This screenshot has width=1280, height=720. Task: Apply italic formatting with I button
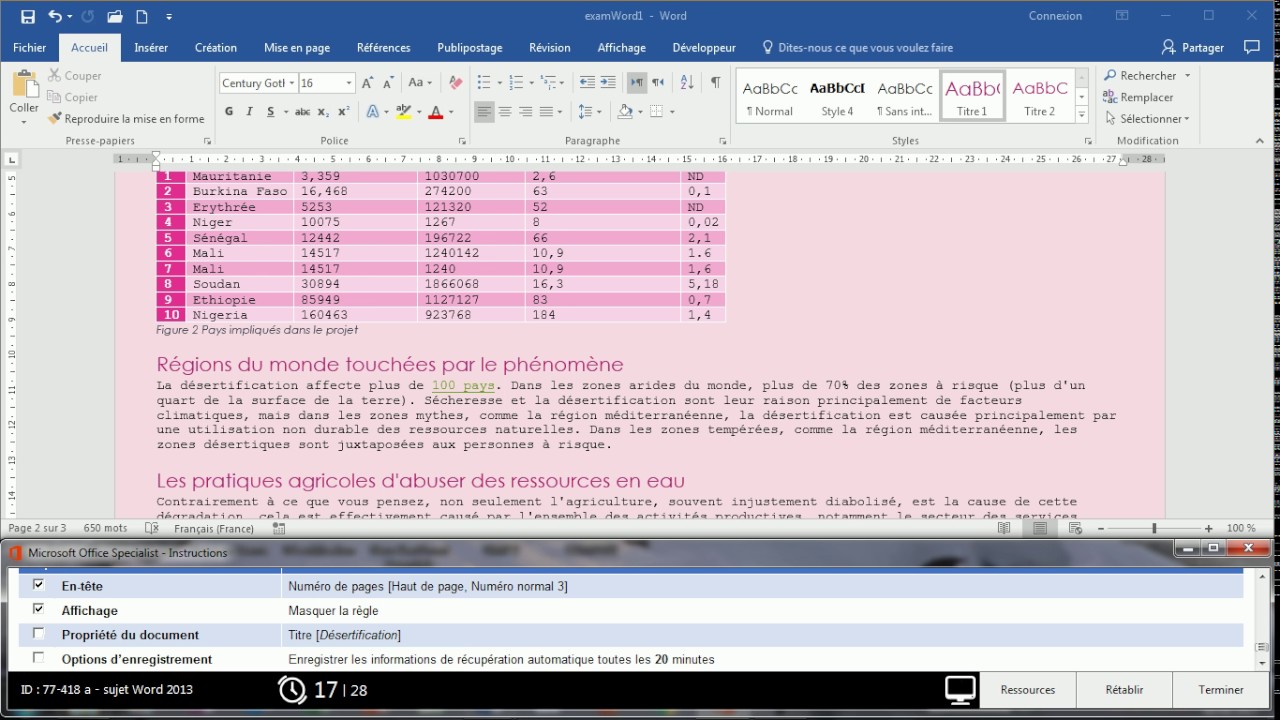pos(250,112)
